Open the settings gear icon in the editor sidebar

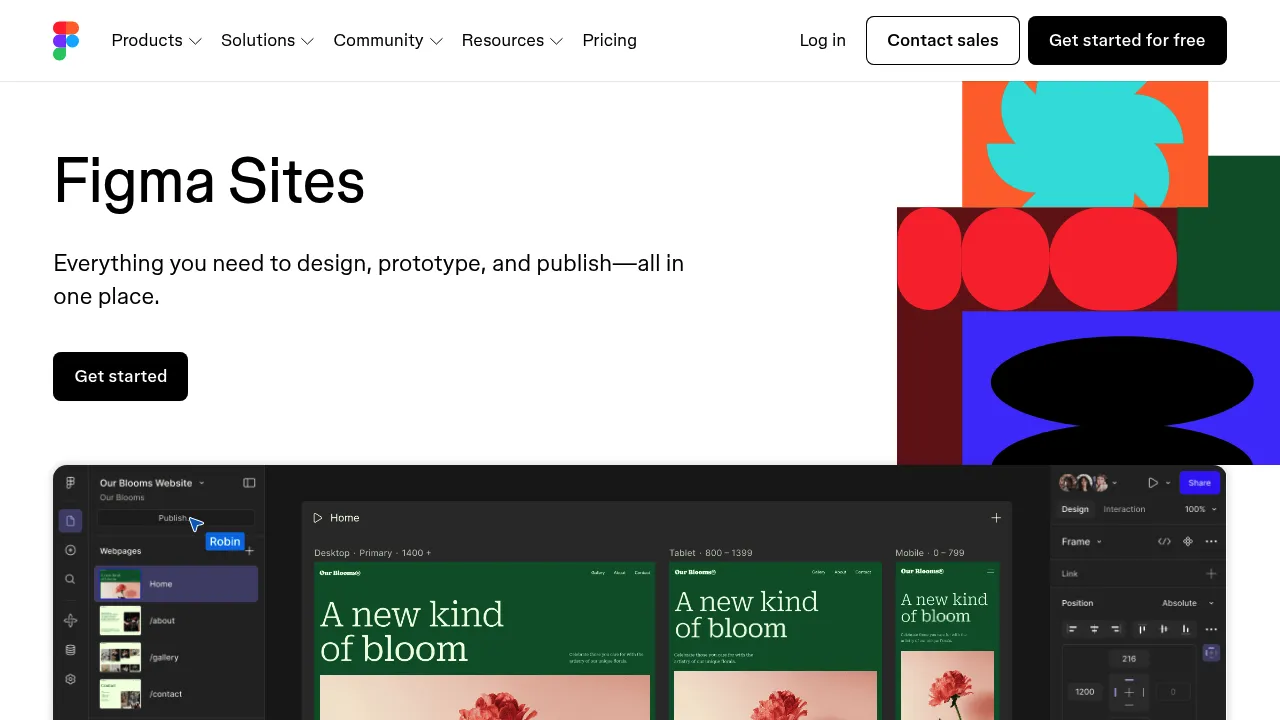(70, 679)
